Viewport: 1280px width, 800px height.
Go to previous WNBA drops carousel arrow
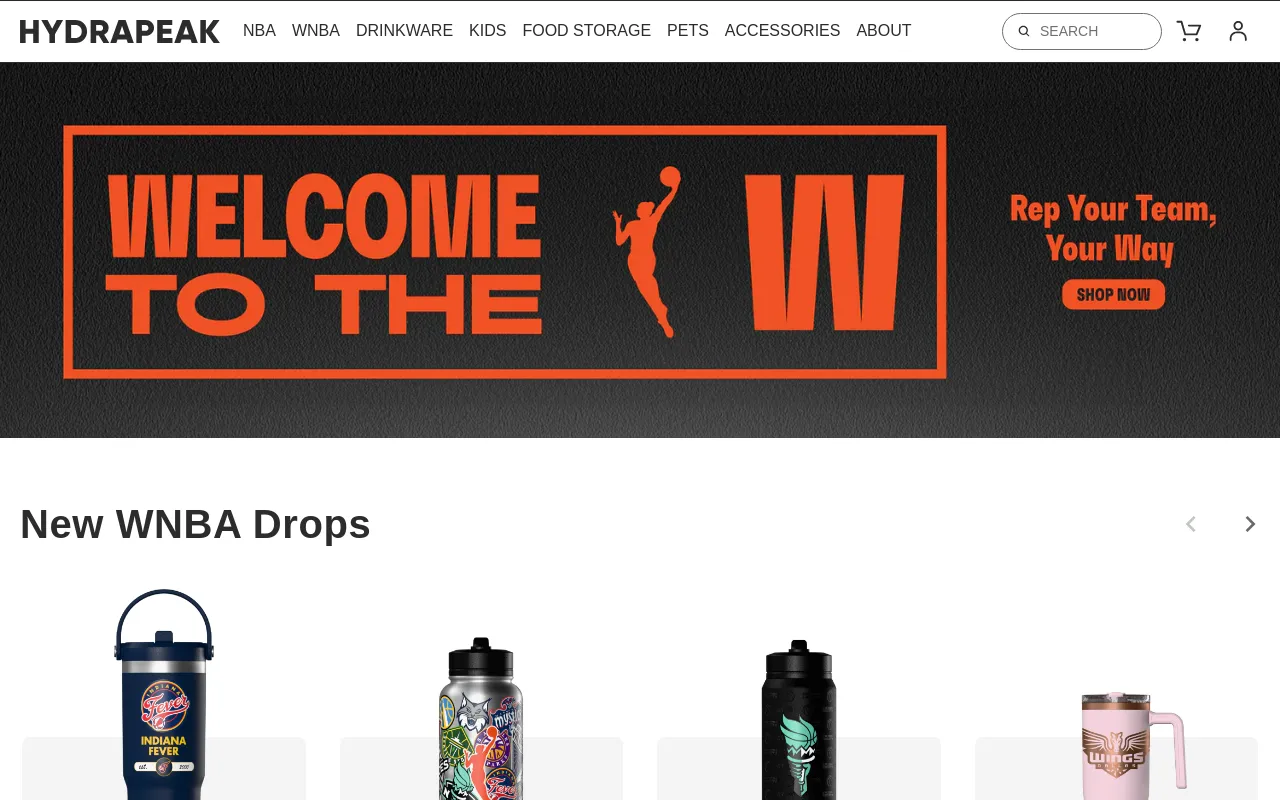point(1191,524)
